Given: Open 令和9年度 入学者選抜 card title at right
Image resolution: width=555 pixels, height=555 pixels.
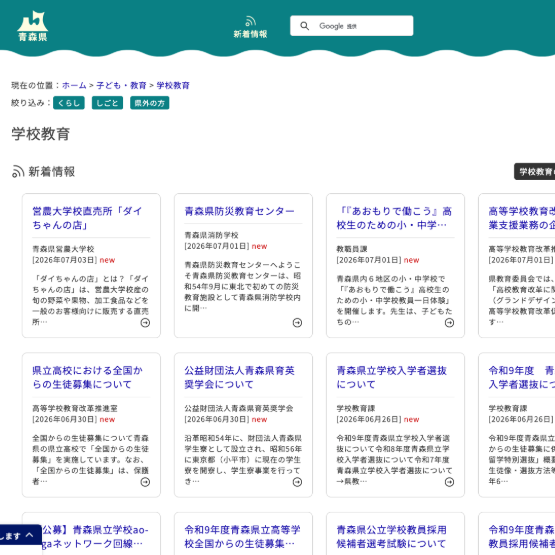Looking at the screenshot, I should coord(522,377).
